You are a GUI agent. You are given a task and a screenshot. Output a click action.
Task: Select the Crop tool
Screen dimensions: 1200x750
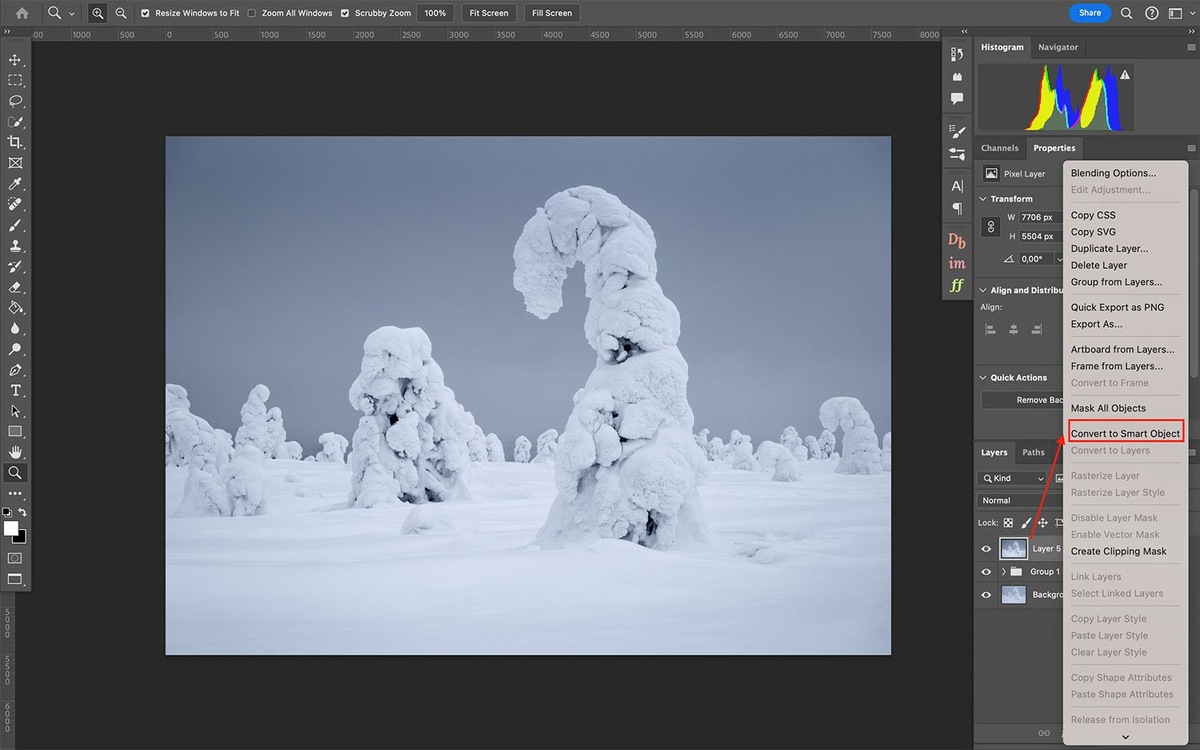pos(15,142)
